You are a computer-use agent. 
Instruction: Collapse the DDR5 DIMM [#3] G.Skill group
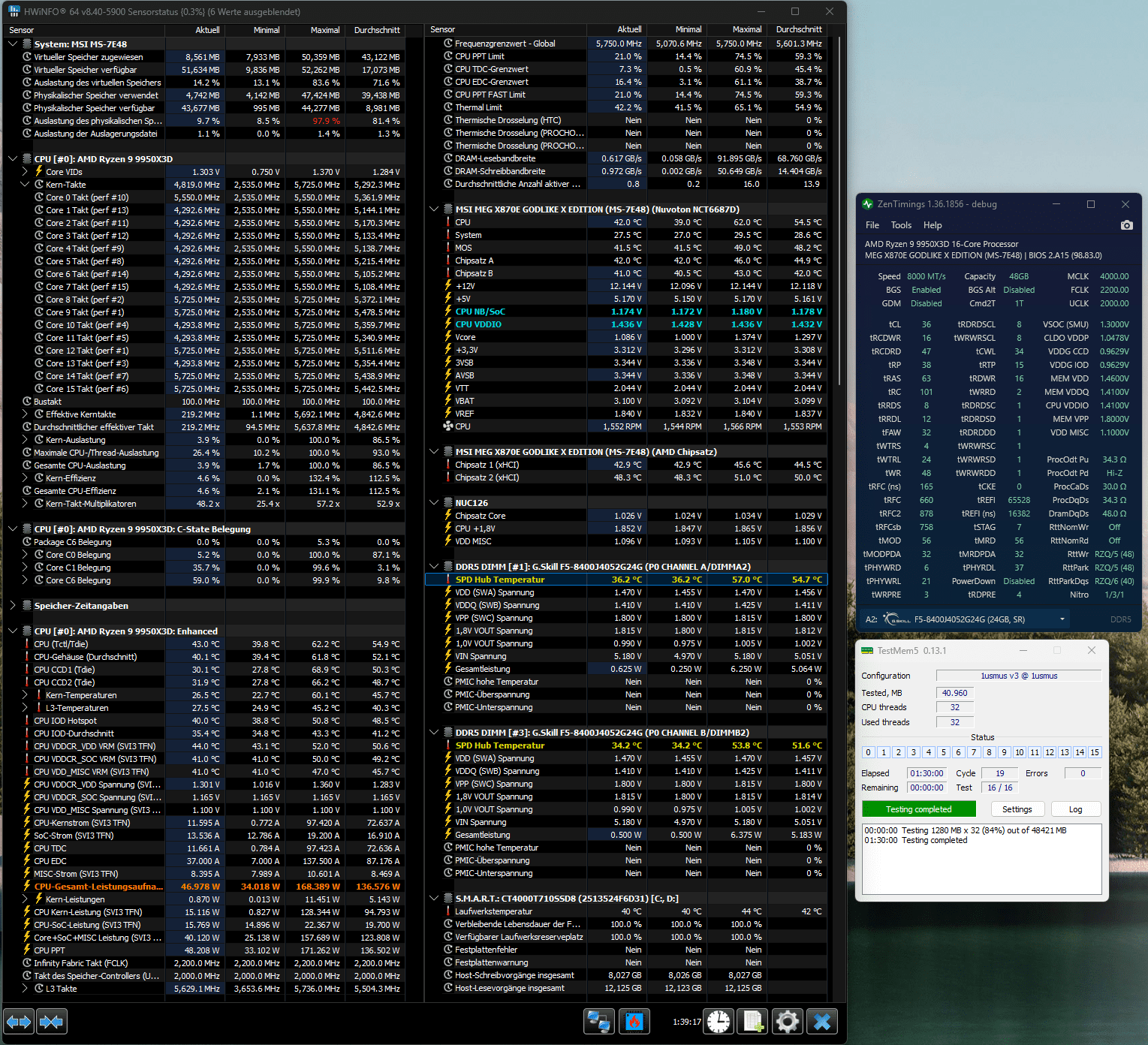click(434, 733)
